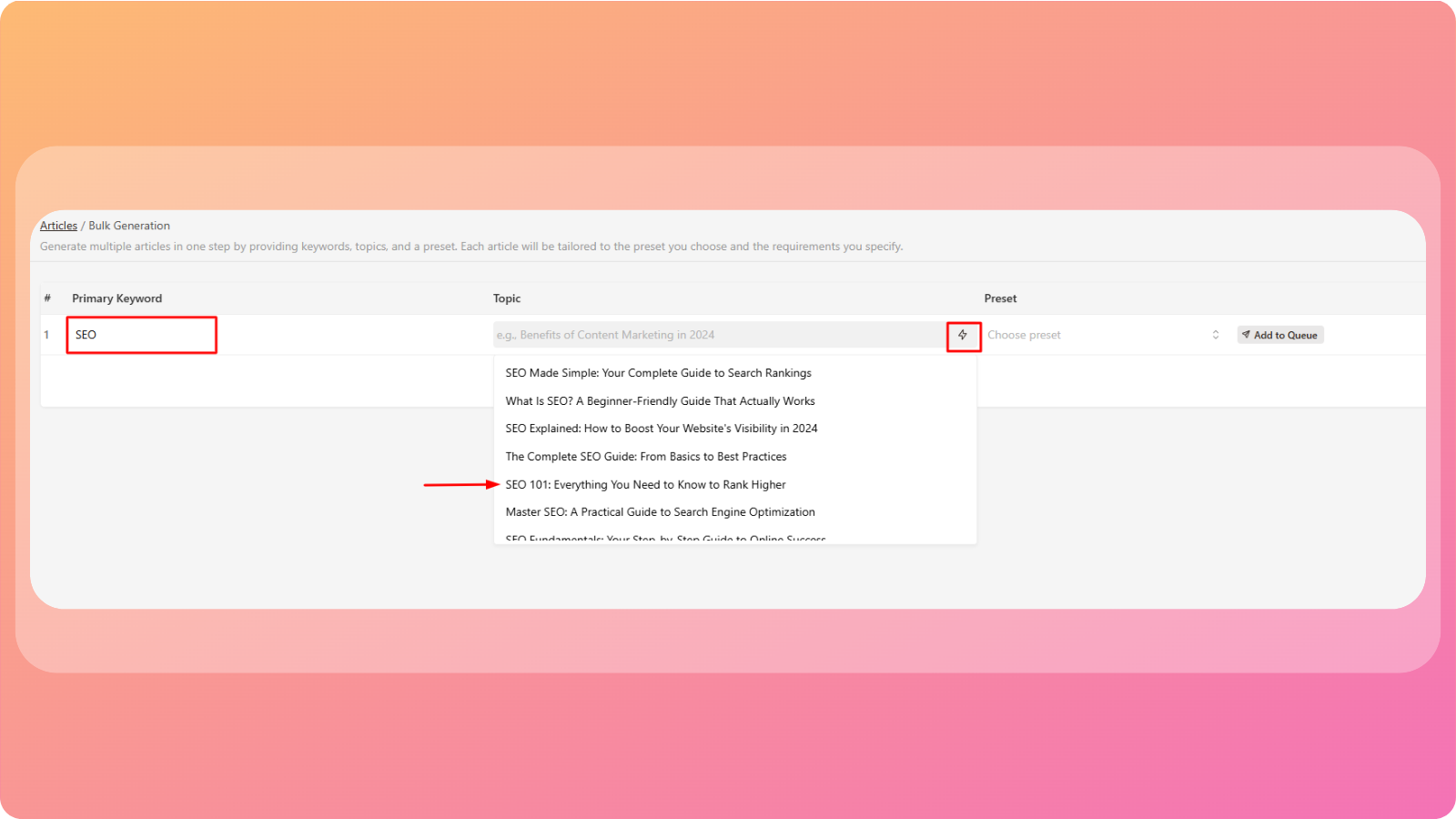Click into the Topic input field
1456x819 pixels.
pos(719,335)
